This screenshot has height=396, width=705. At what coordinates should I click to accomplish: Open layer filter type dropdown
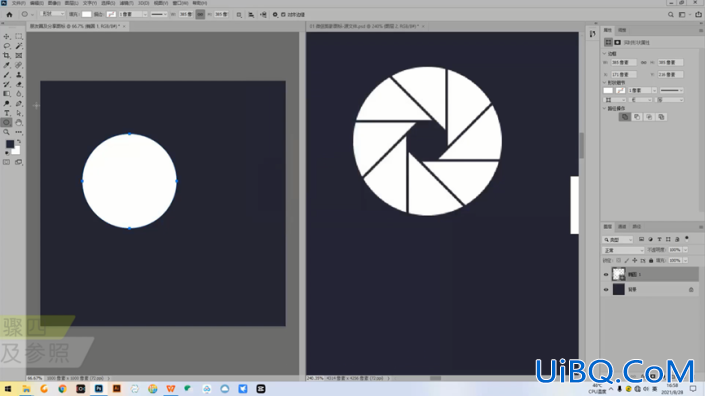(x=618, y=239)
